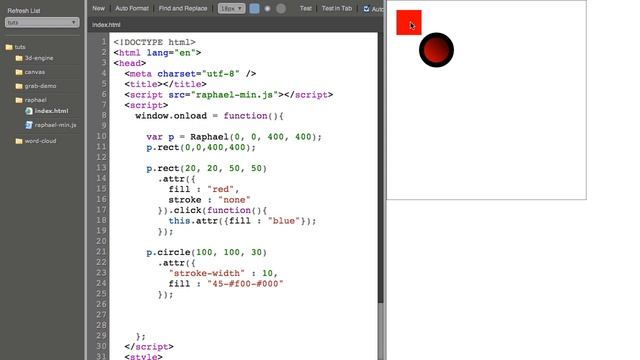640x360 pixels.
Task: Select the canvas folder name
Action: coord(35,72)
